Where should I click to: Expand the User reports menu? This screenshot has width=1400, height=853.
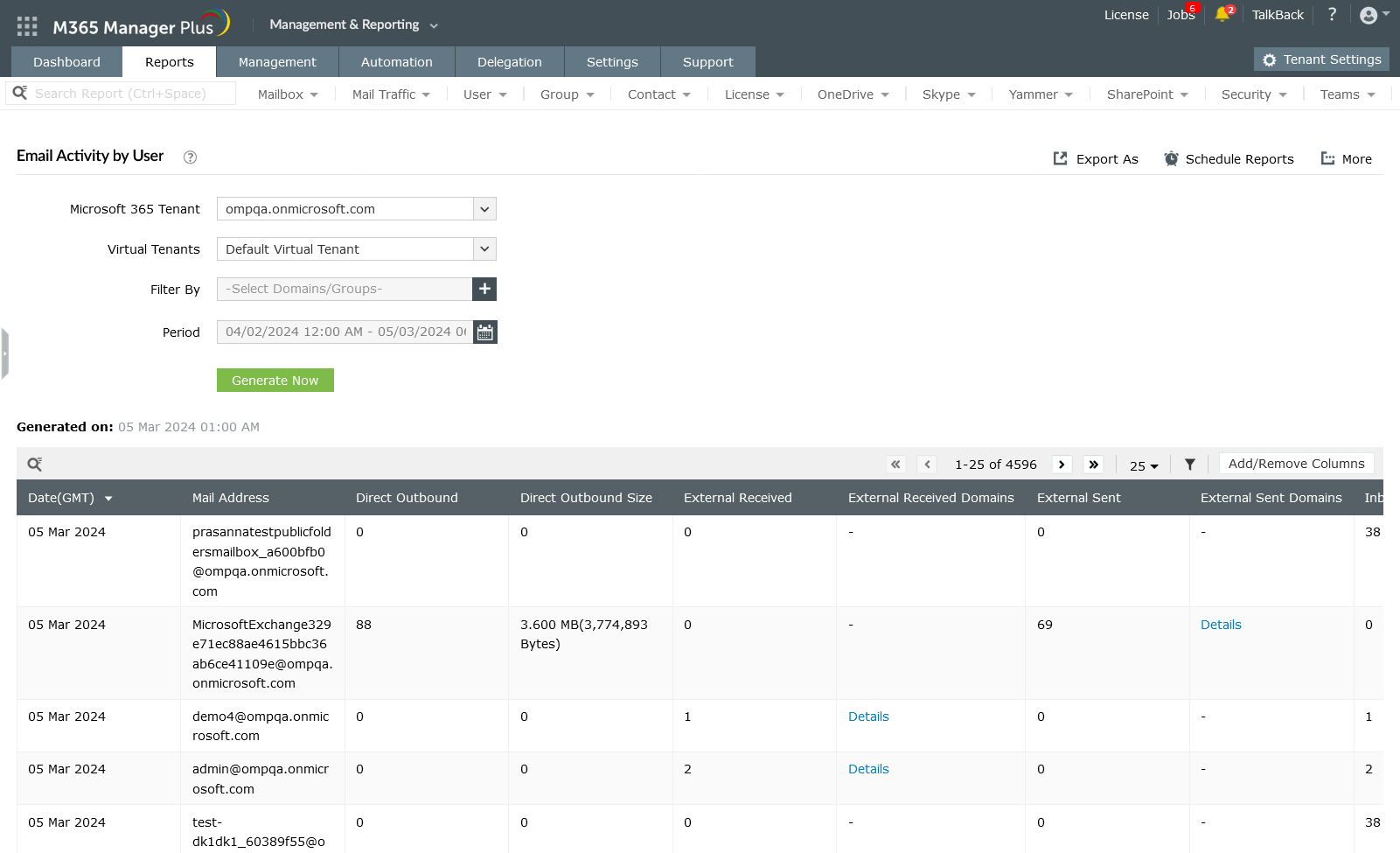tap(485, 94)
